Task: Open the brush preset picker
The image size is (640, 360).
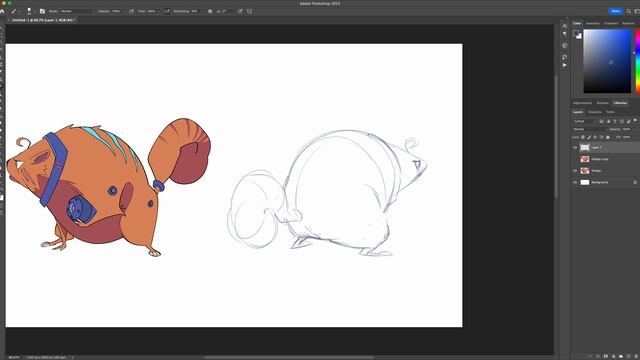Action: (x=30, y=11)
